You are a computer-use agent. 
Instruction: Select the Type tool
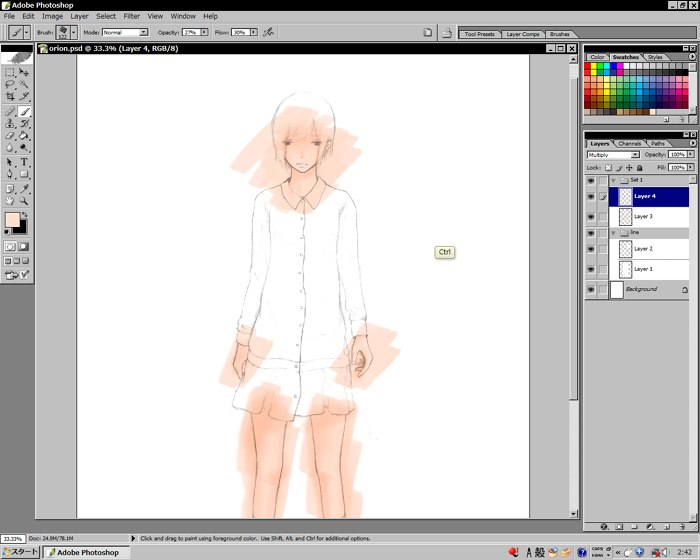(x=24, y=162)
